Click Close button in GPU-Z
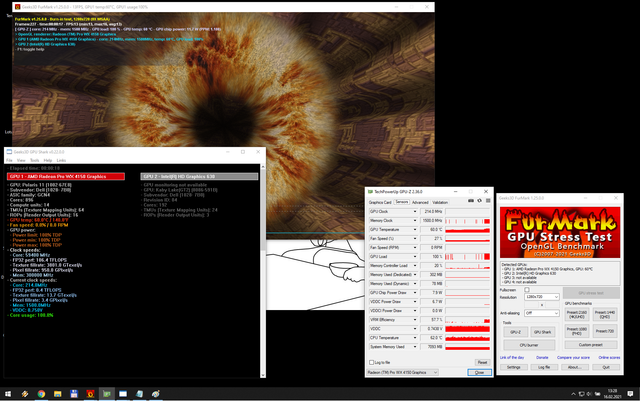Screen dimensions: 640x401 click(x=479, y=372)
